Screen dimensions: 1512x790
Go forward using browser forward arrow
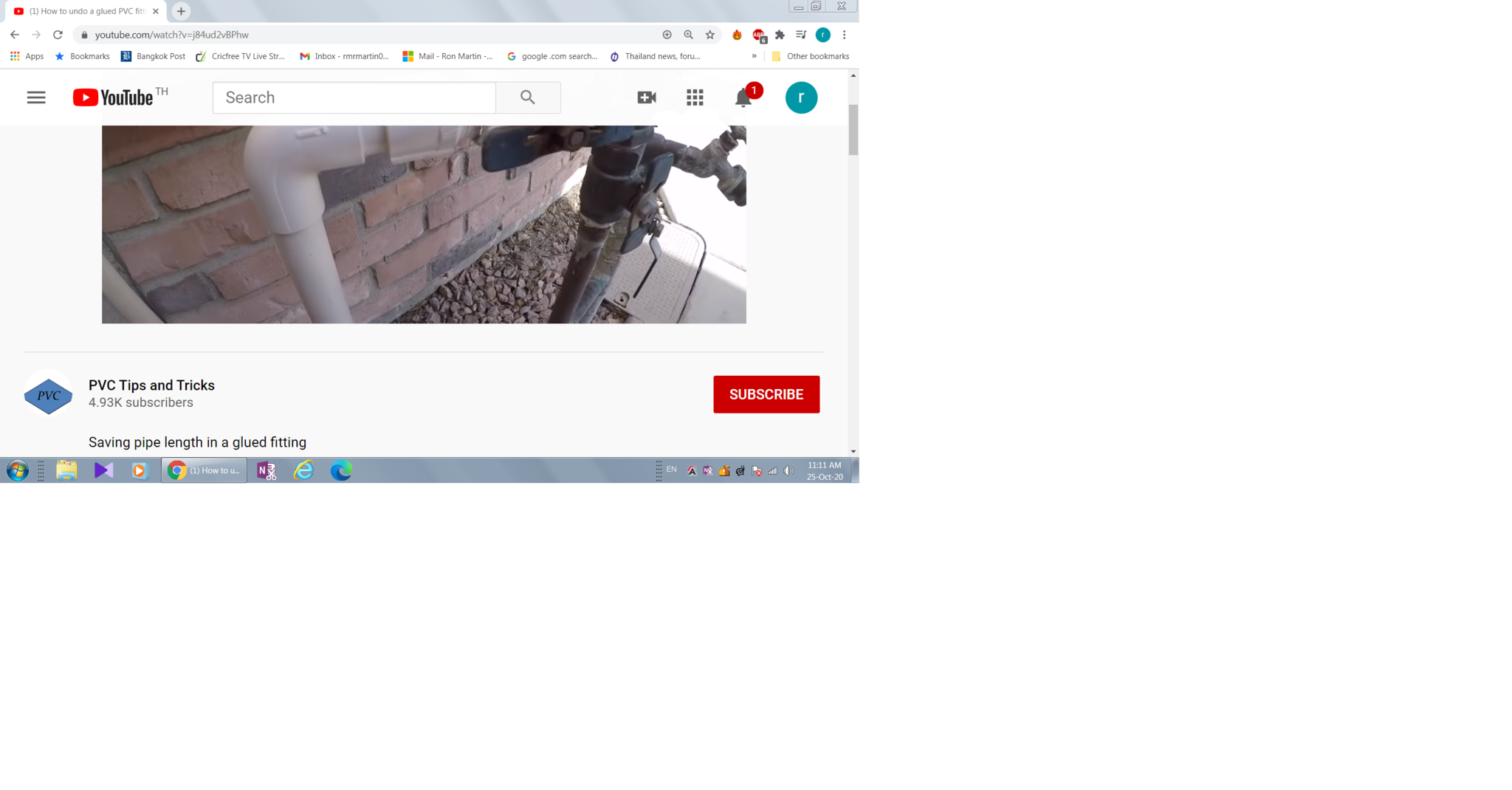[x=36, y=35]
